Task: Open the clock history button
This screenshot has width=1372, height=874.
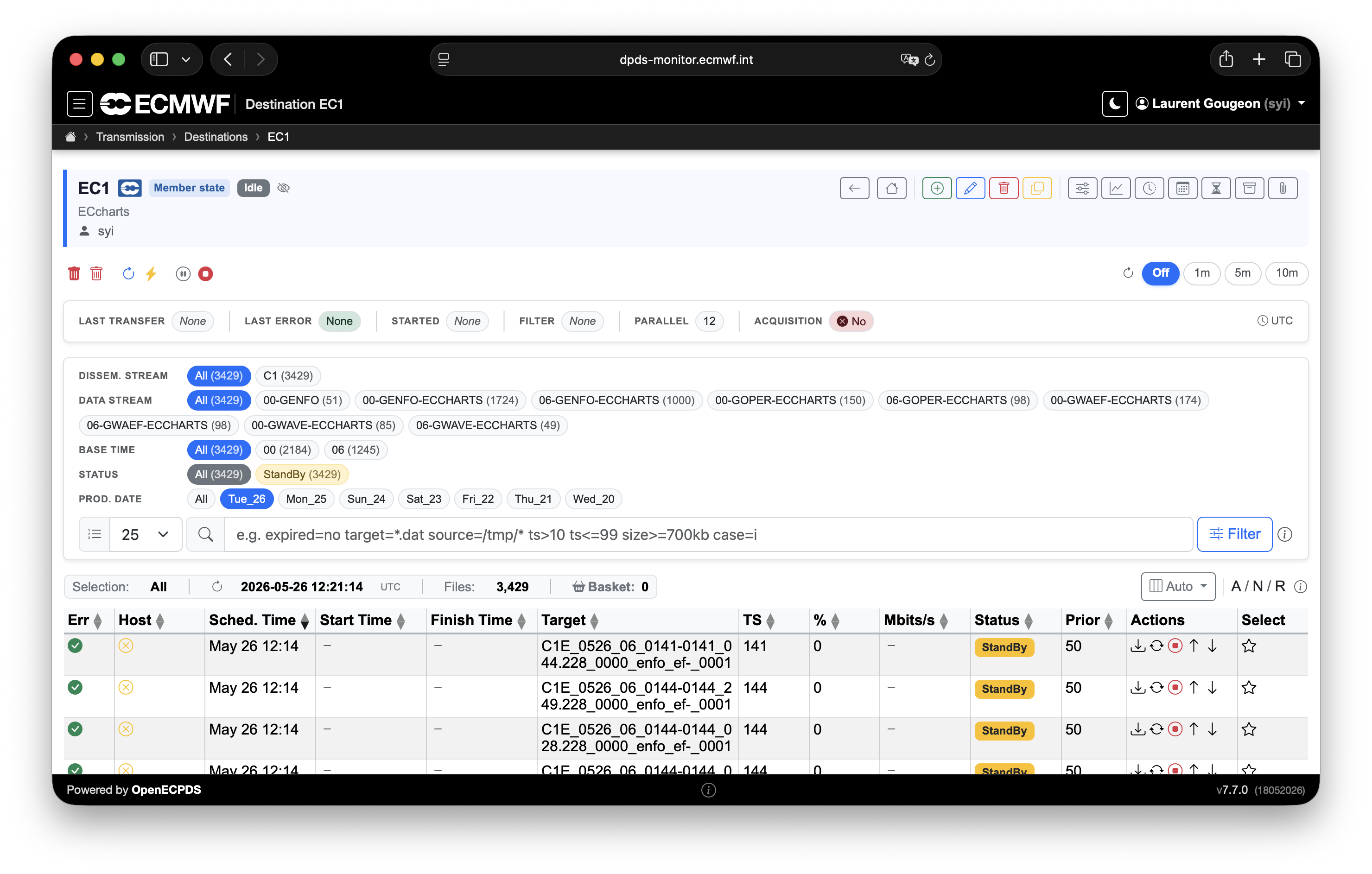Action: click(1149, 188)
